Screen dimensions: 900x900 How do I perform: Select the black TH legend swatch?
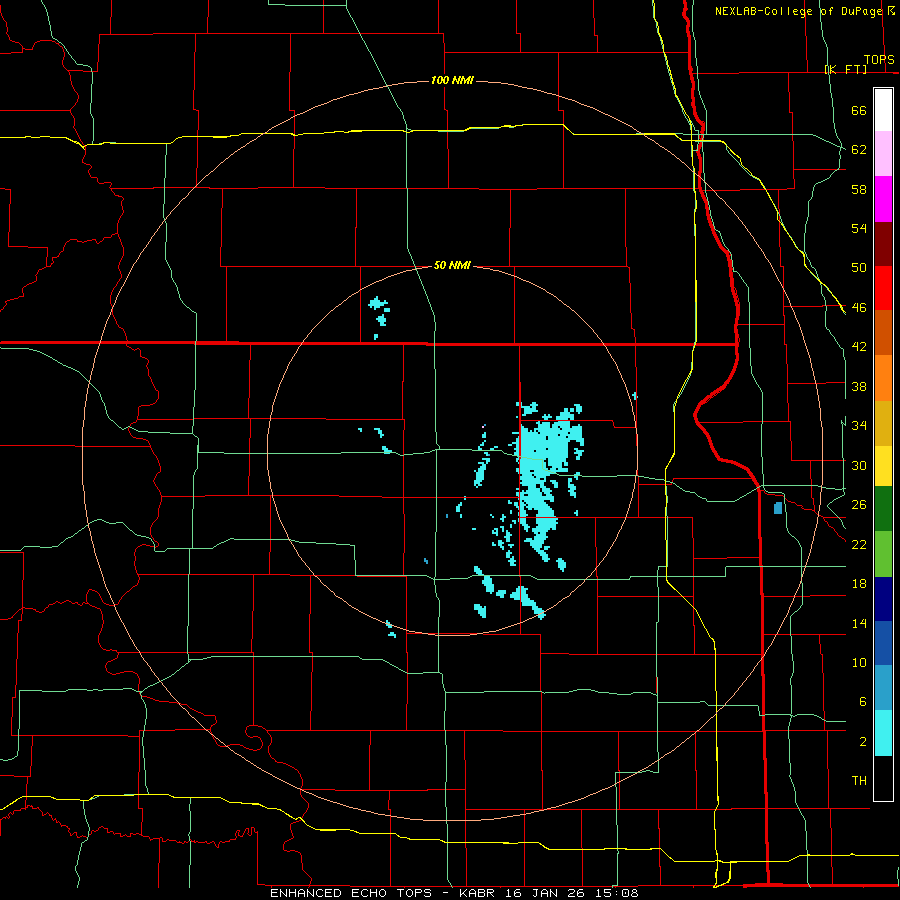click(x=883, y=778)
